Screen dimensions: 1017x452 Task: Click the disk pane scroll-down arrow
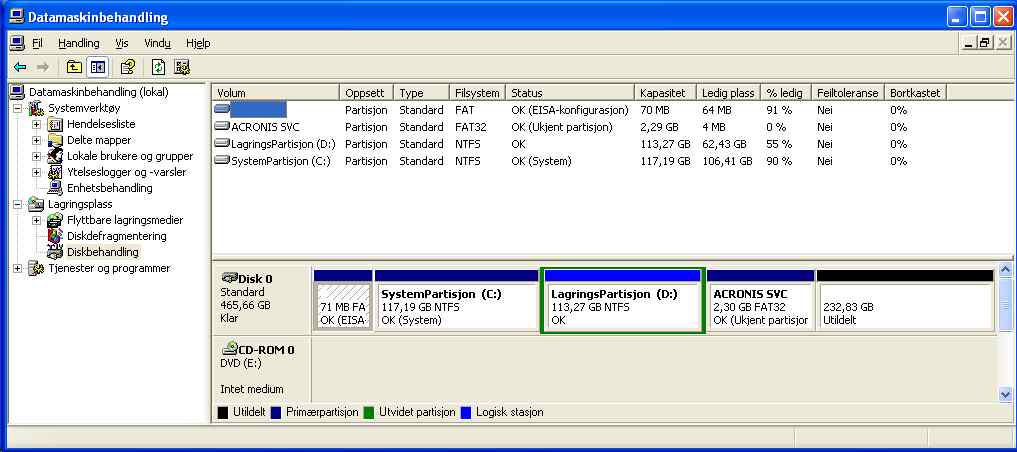tap(1005, 394)
